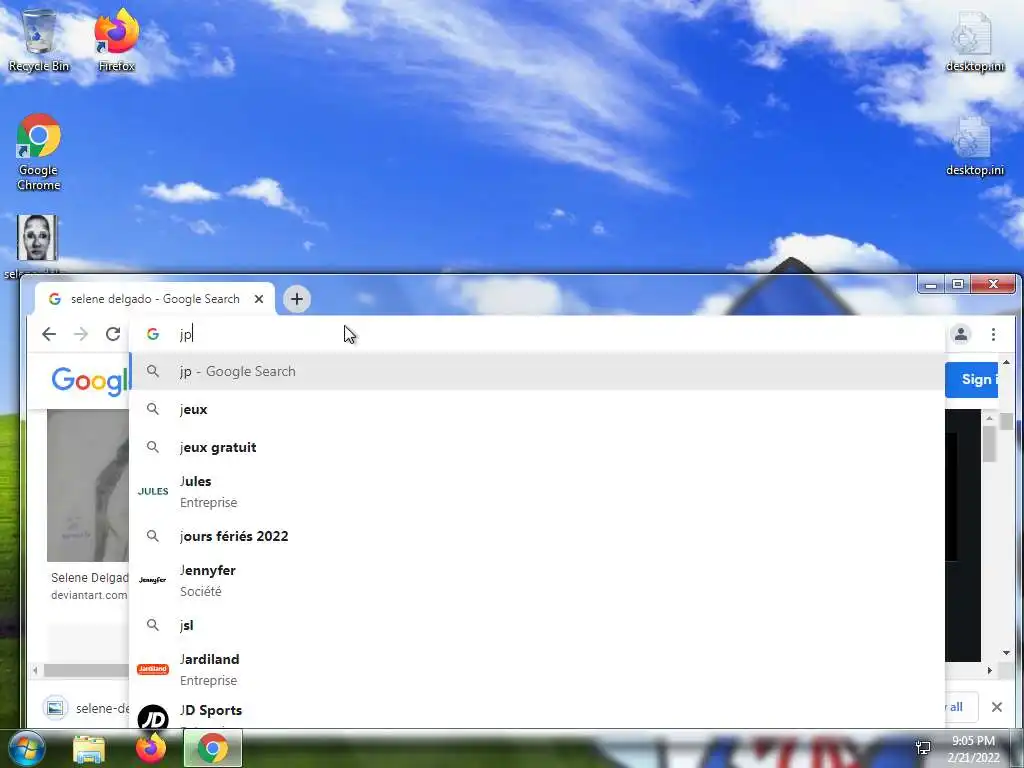The image size is (1024, 768).
Task: Click the vertical scrollbar down arrow
Action: click(x=1006, y=652)
